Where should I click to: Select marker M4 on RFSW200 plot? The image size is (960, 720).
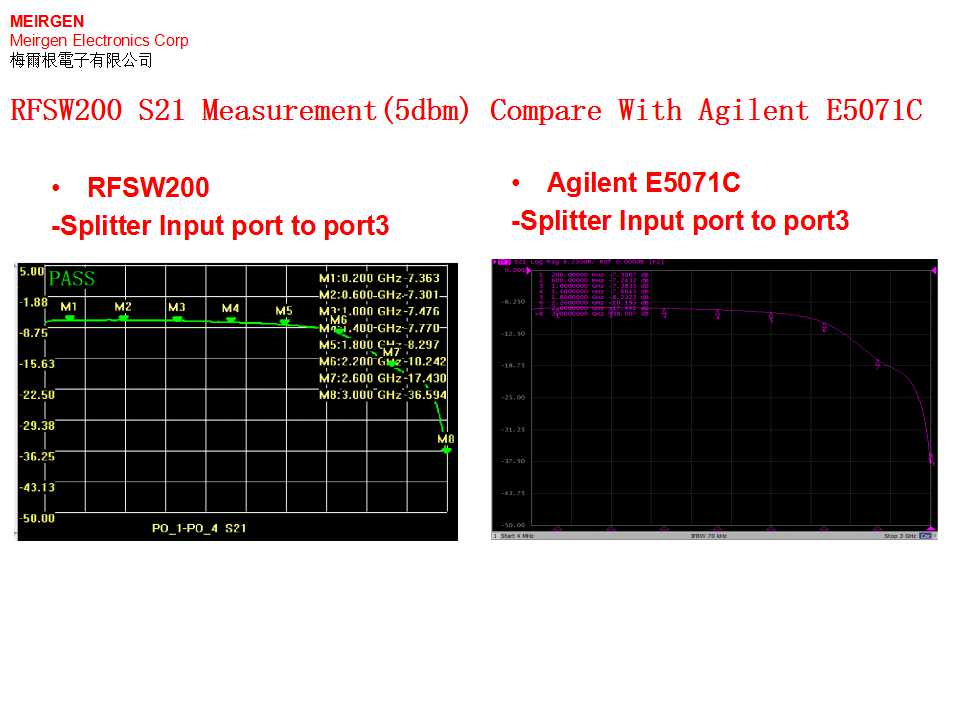coord(231,319)
